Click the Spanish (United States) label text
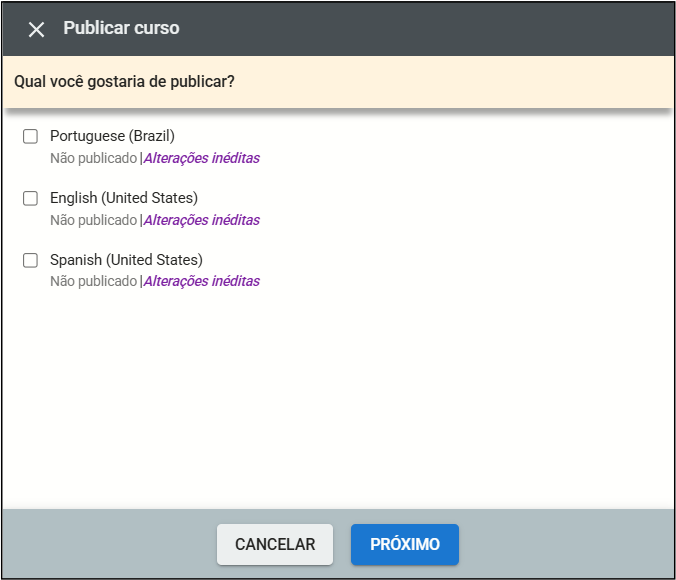 [126, 260]
